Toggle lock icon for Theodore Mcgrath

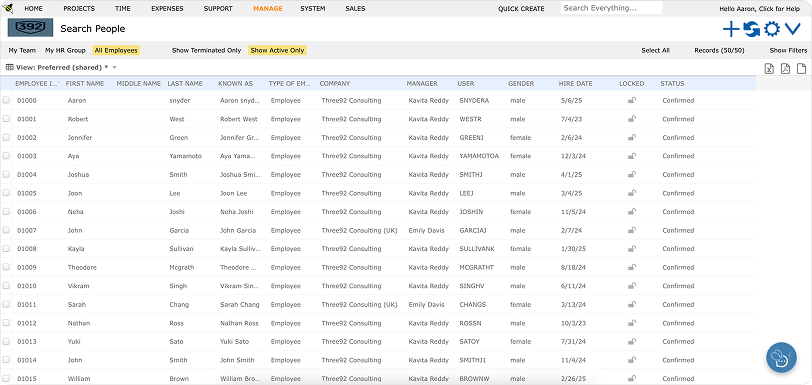(x=632, y=267)
